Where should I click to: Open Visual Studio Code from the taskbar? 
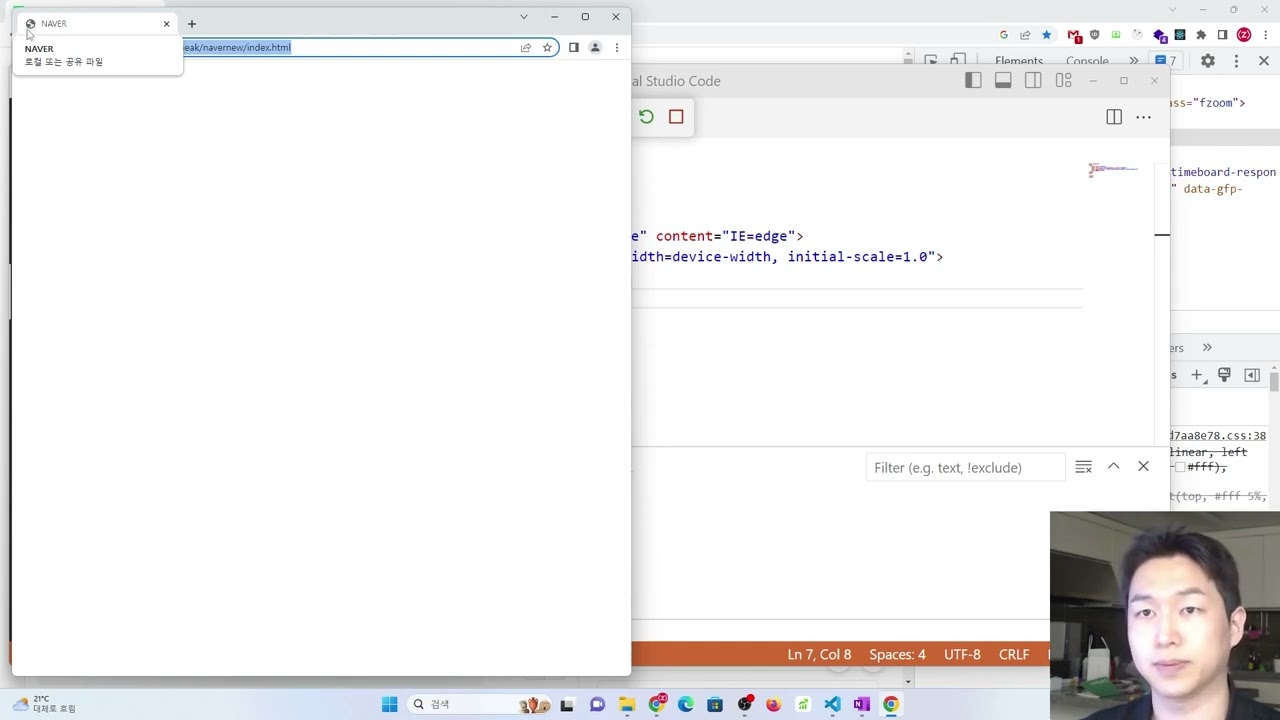[x=832, y=704]
